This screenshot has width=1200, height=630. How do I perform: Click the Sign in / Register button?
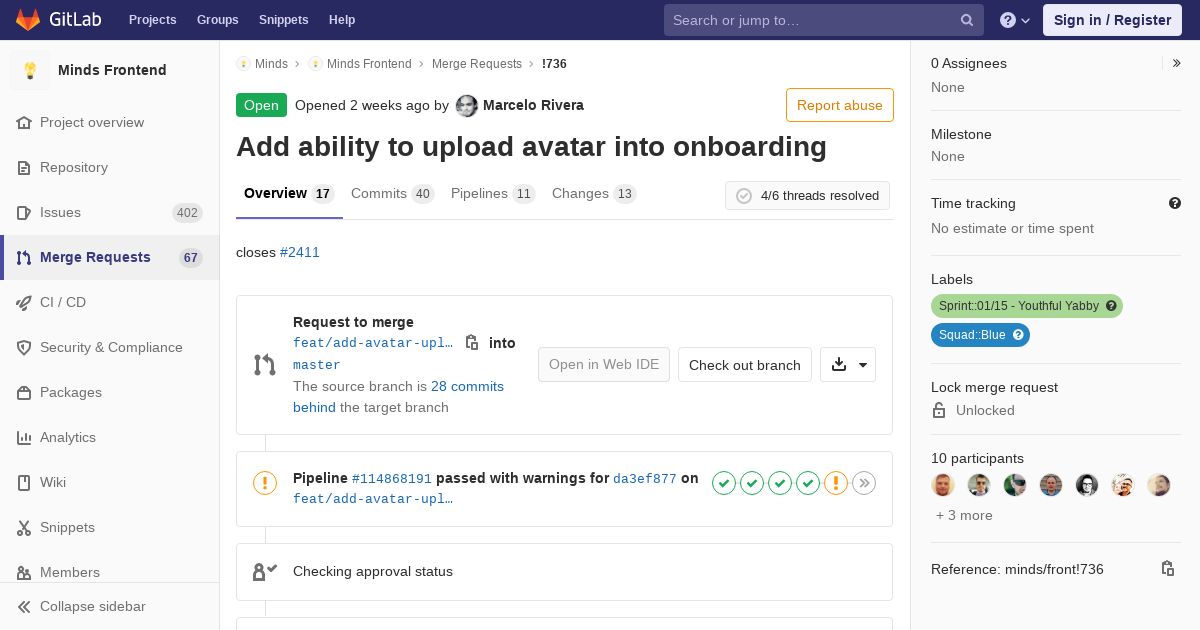pyautogui.click(x=1112, y=20)
